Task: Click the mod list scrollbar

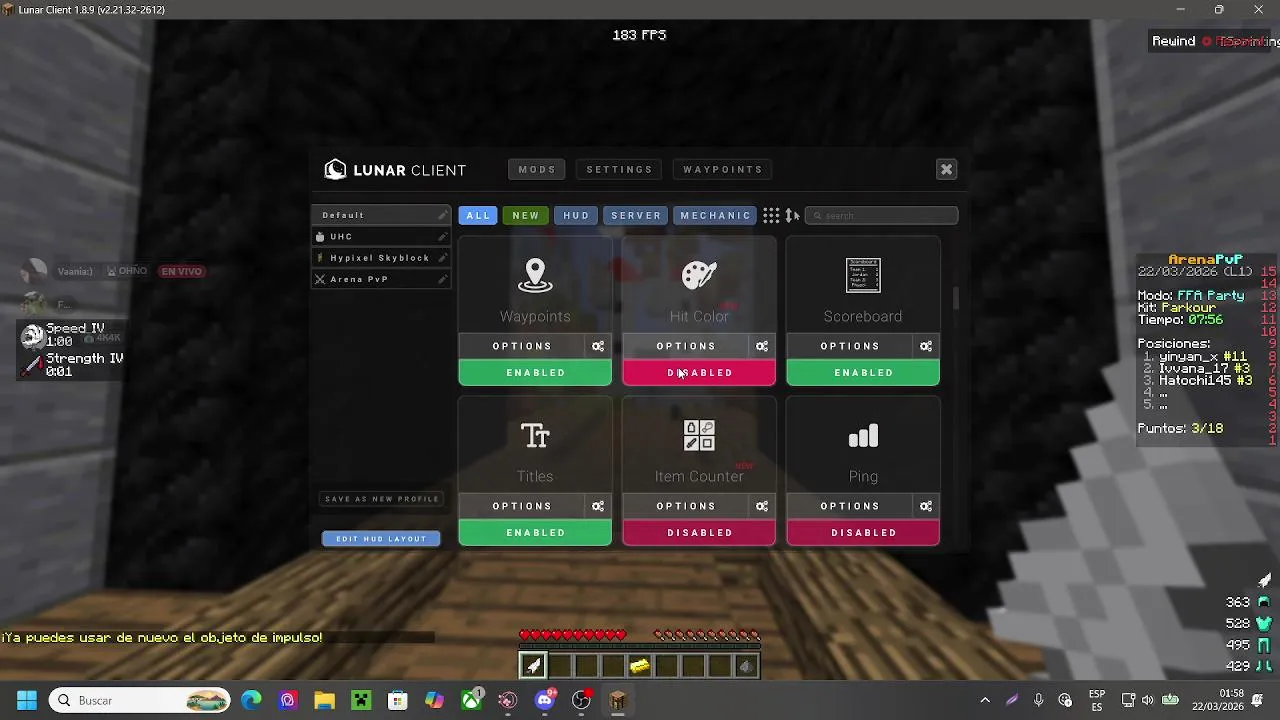Action: pyautogui.click(x=956, y=298)
